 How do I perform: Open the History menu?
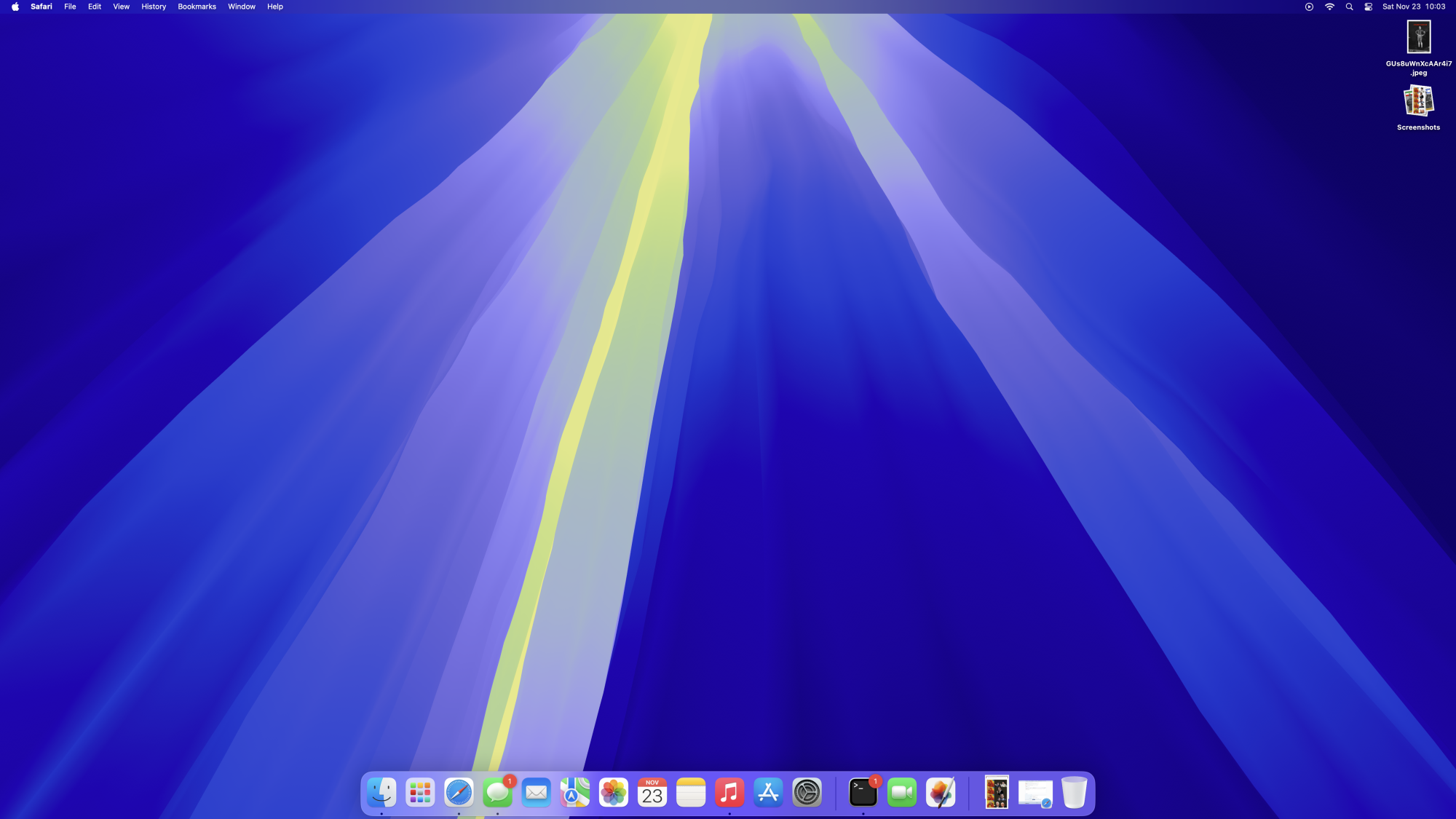pyautogui.click(x=154, y=7)
